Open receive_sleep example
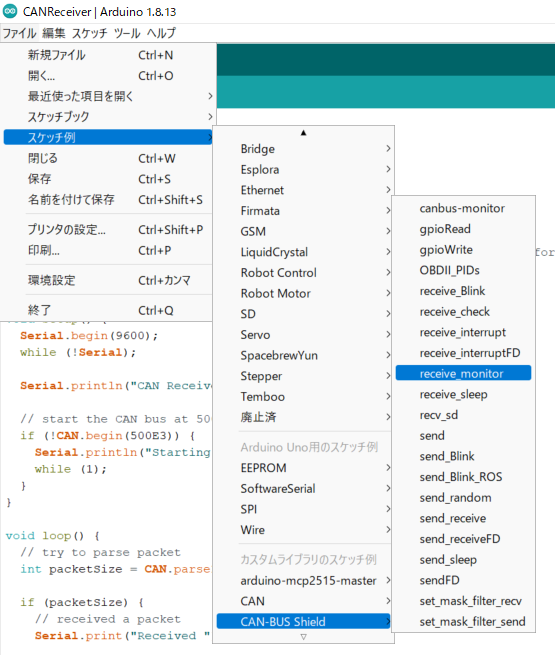The height and width of the screenshot is (655, 555). 464,394
